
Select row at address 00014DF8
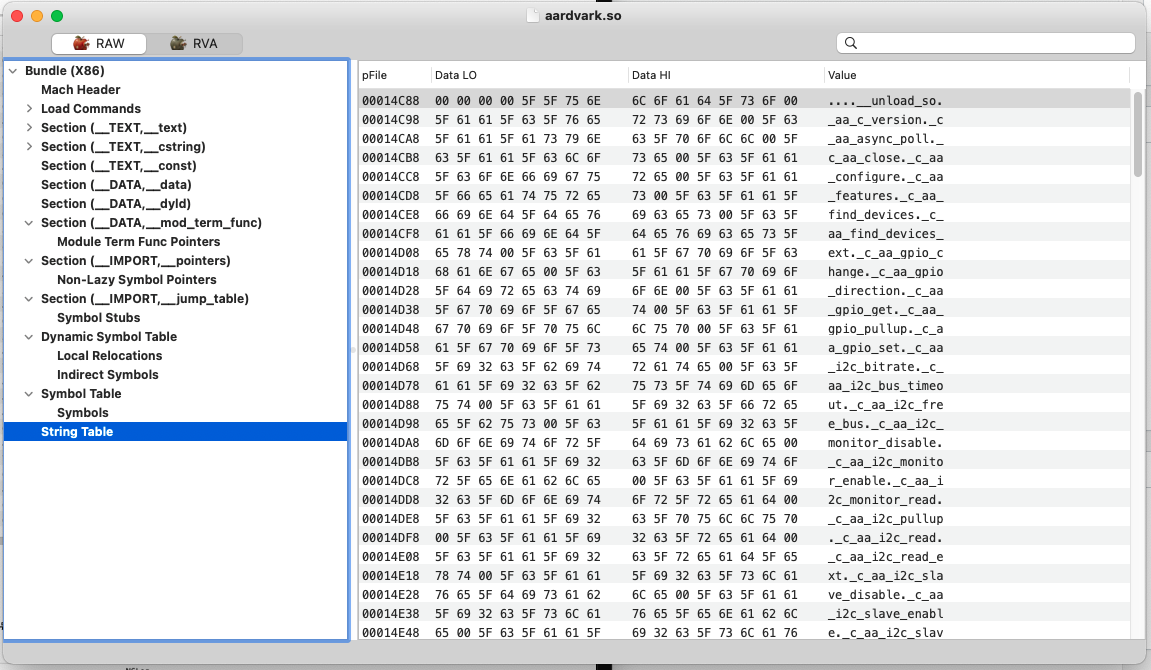click(x=744, y=538)
